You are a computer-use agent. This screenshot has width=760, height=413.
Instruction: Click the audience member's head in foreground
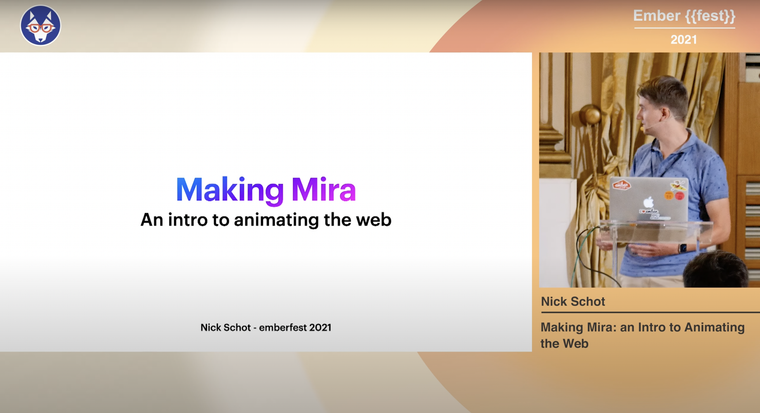tap(715, 271)
